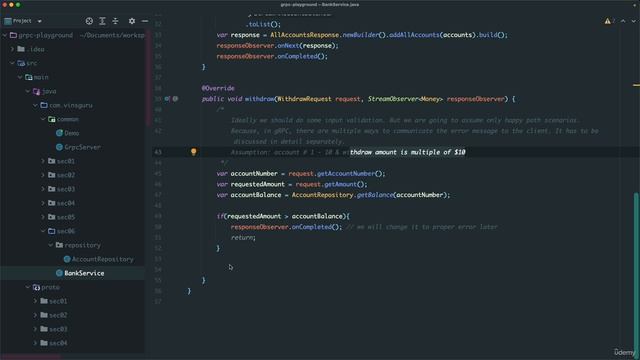Click the getBalance method call

click(374, 195)
